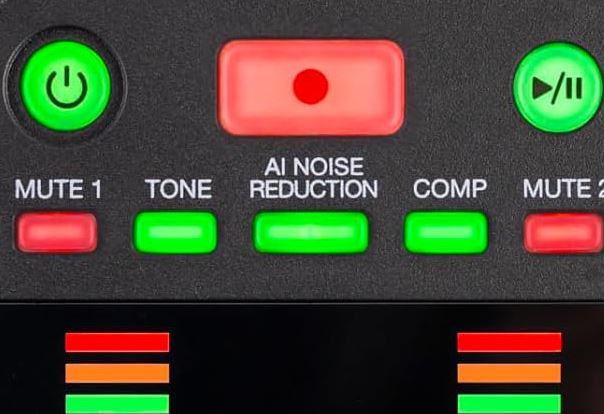Tap the green play/pause button

(557, 88)
